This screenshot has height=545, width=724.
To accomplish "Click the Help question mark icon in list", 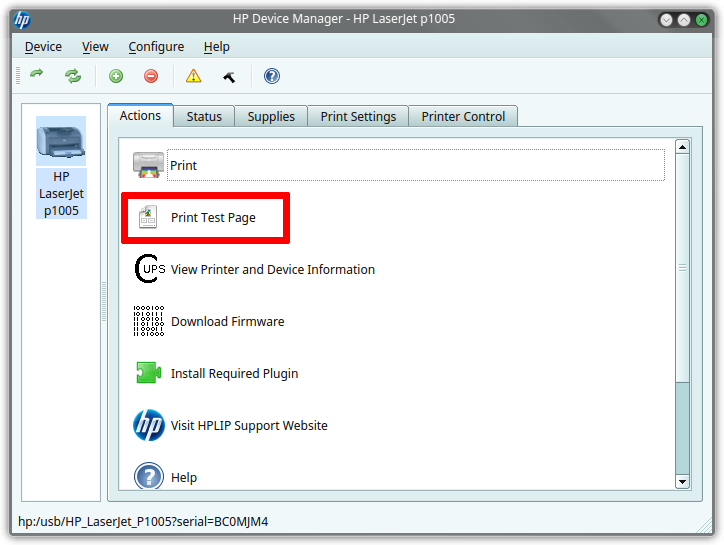I will pos(149,476).
